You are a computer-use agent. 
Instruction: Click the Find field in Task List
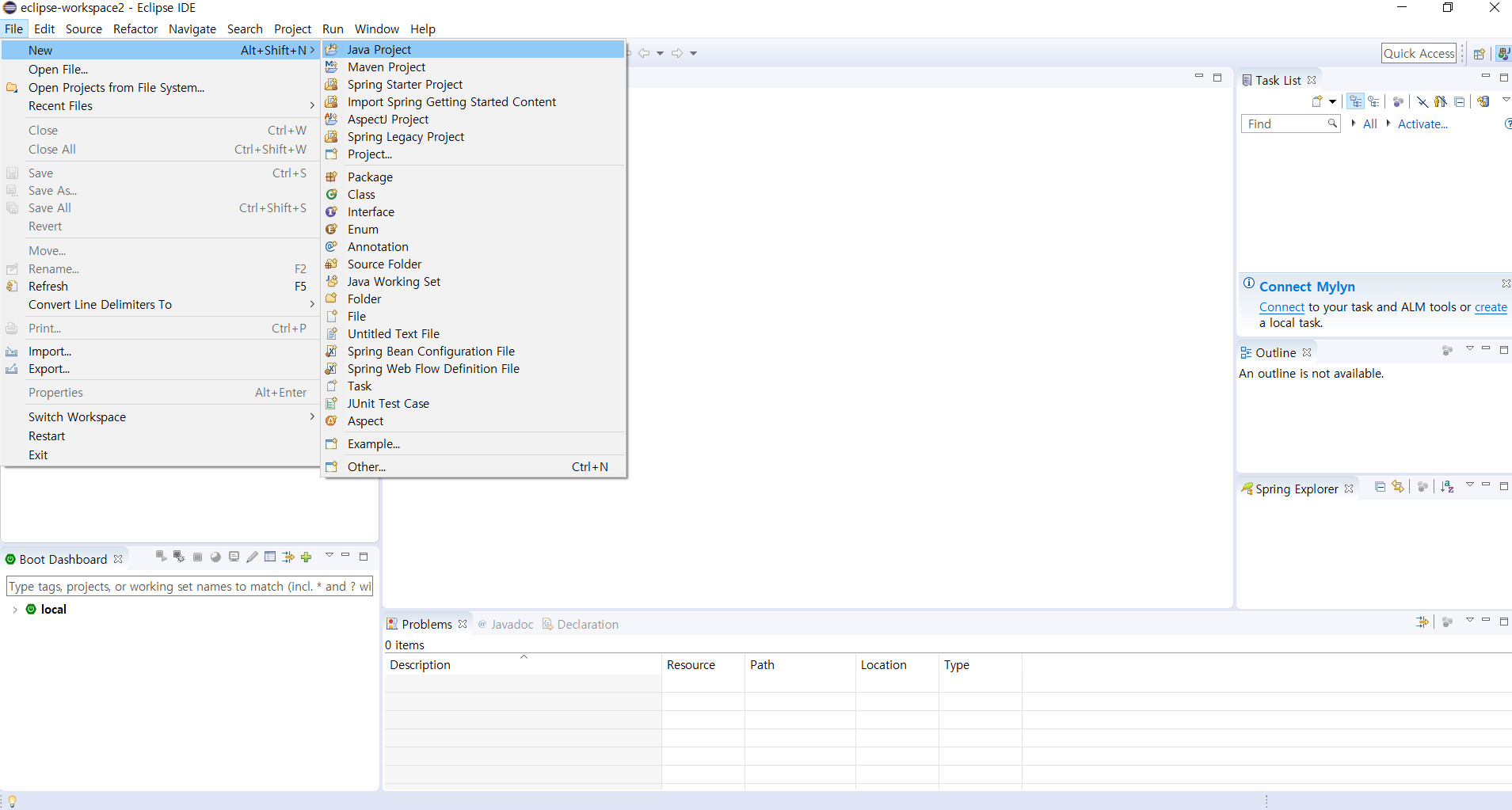(x=1289, y=124)
